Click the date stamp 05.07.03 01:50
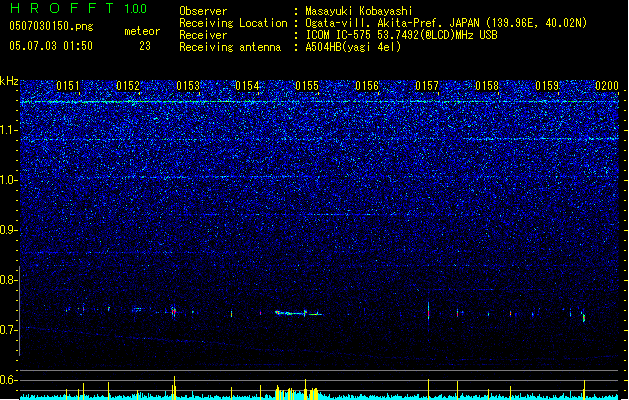The width and height of the screenshot is (629, 400). 51,46
